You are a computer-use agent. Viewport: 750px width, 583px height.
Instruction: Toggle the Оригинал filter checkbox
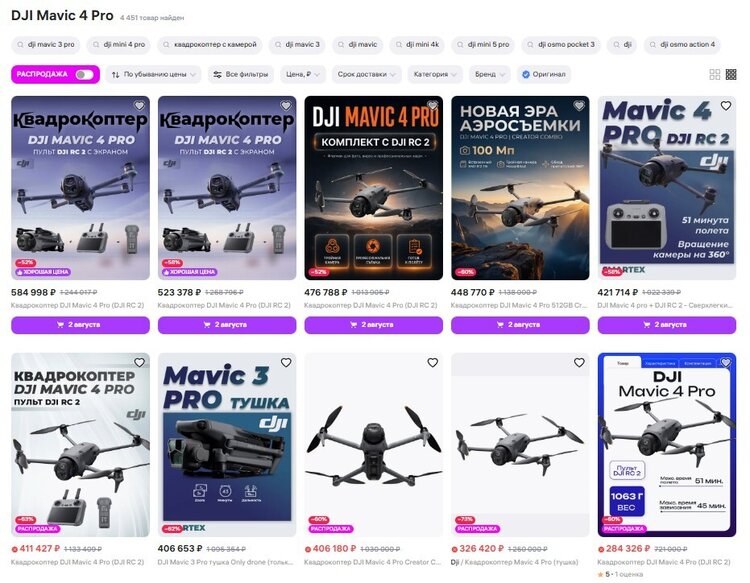pos(544,74)
